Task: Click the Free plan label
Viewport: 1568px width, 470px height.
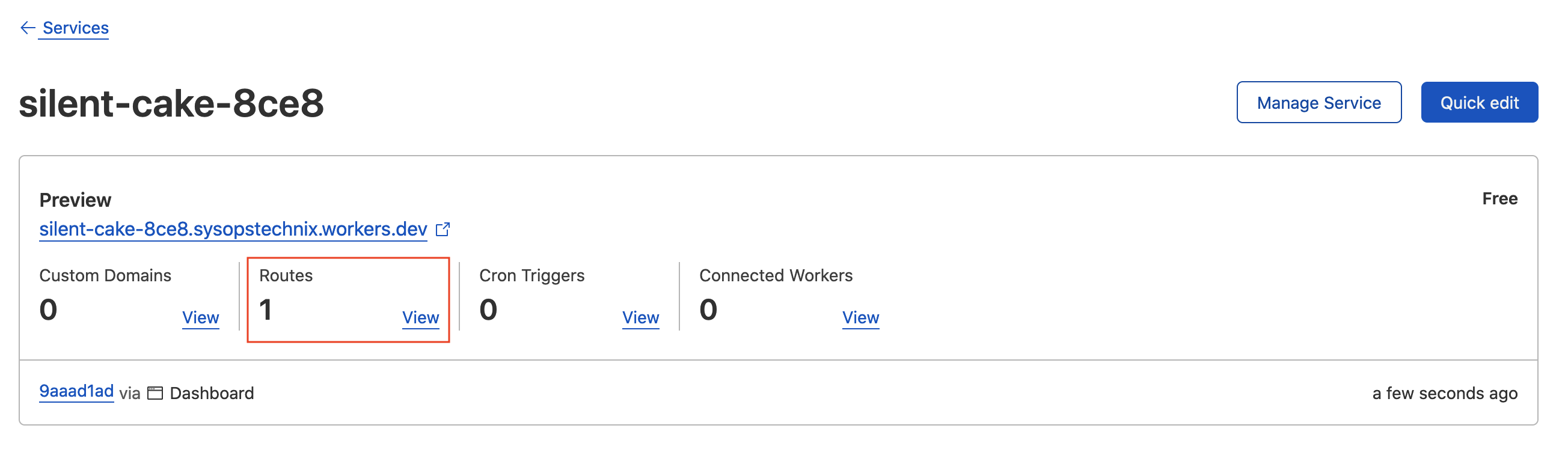Action: click(x=1499, y=198)
